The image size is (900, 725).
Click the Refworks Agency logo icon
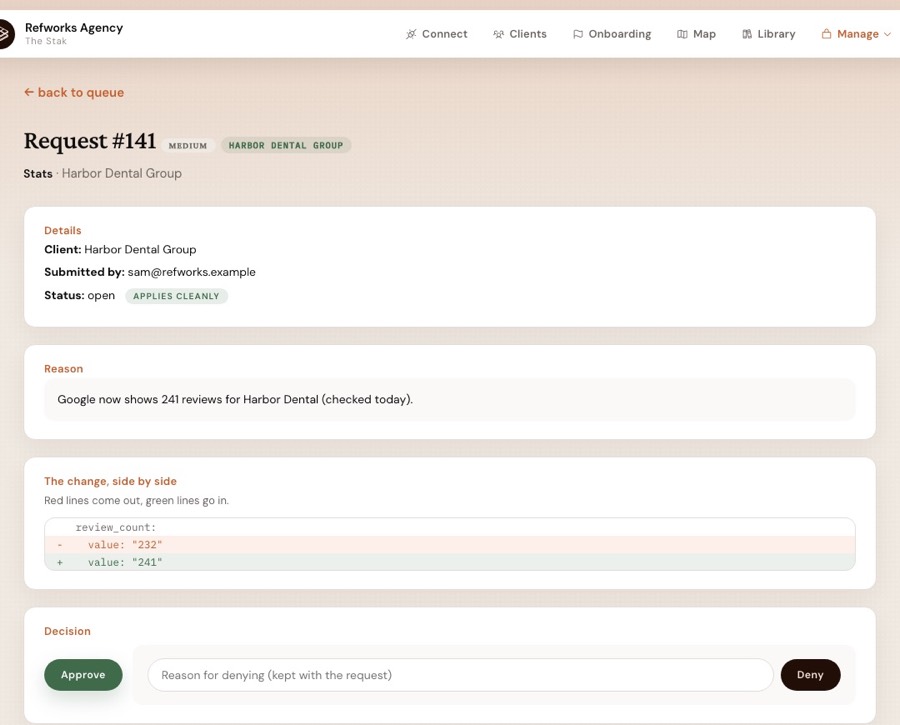pos(6,34)
